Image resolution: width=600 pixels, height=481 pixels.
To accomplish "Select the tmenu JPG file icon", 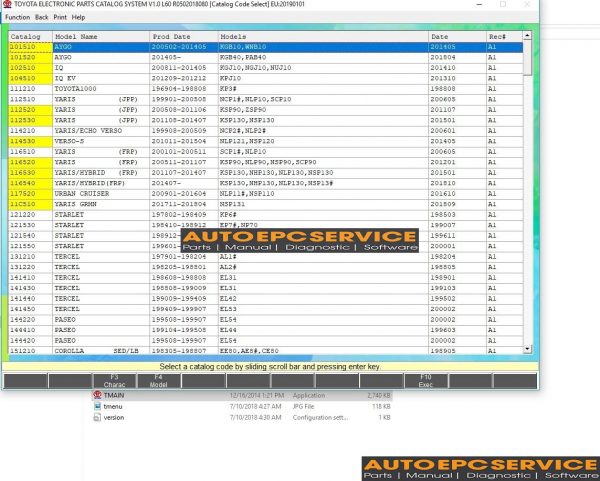I will click(x=97, y=406).
